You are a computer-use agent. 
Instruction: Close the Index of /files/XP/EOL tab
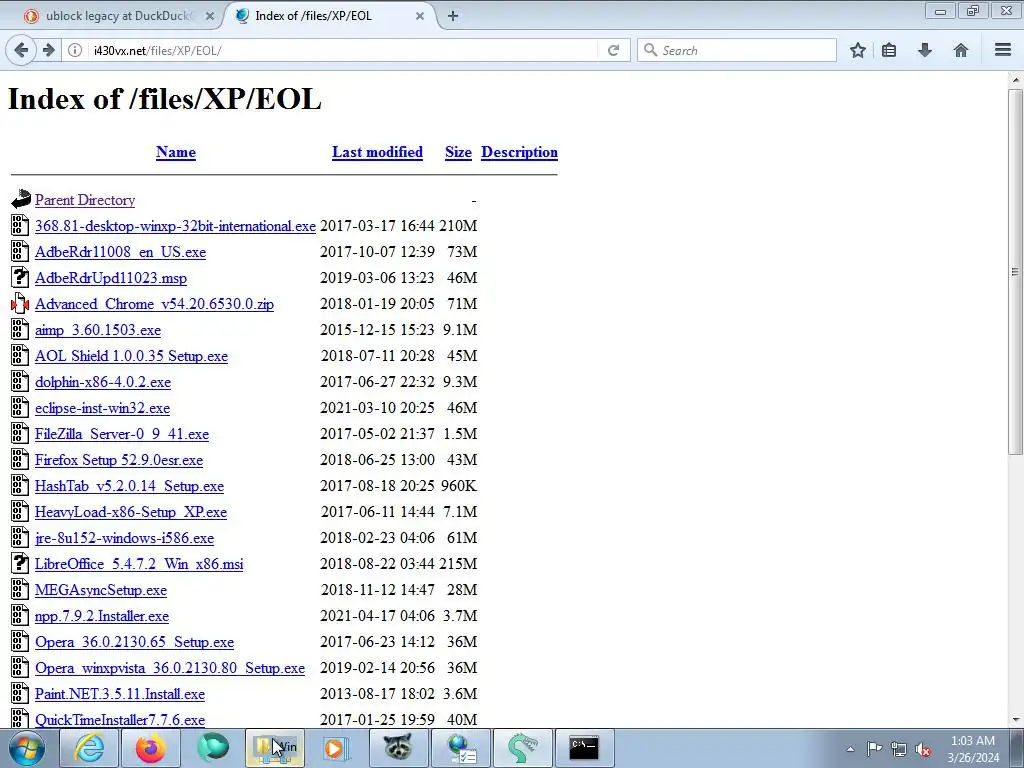tap(420, 16)
